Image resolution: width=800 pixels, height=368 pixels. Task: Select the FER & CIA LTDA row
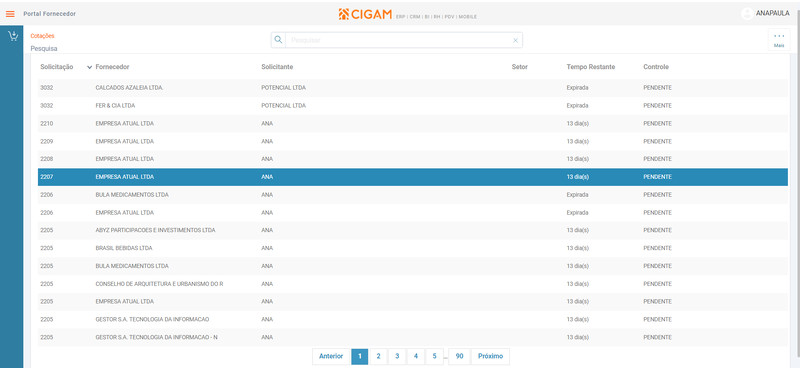(413, 106)
